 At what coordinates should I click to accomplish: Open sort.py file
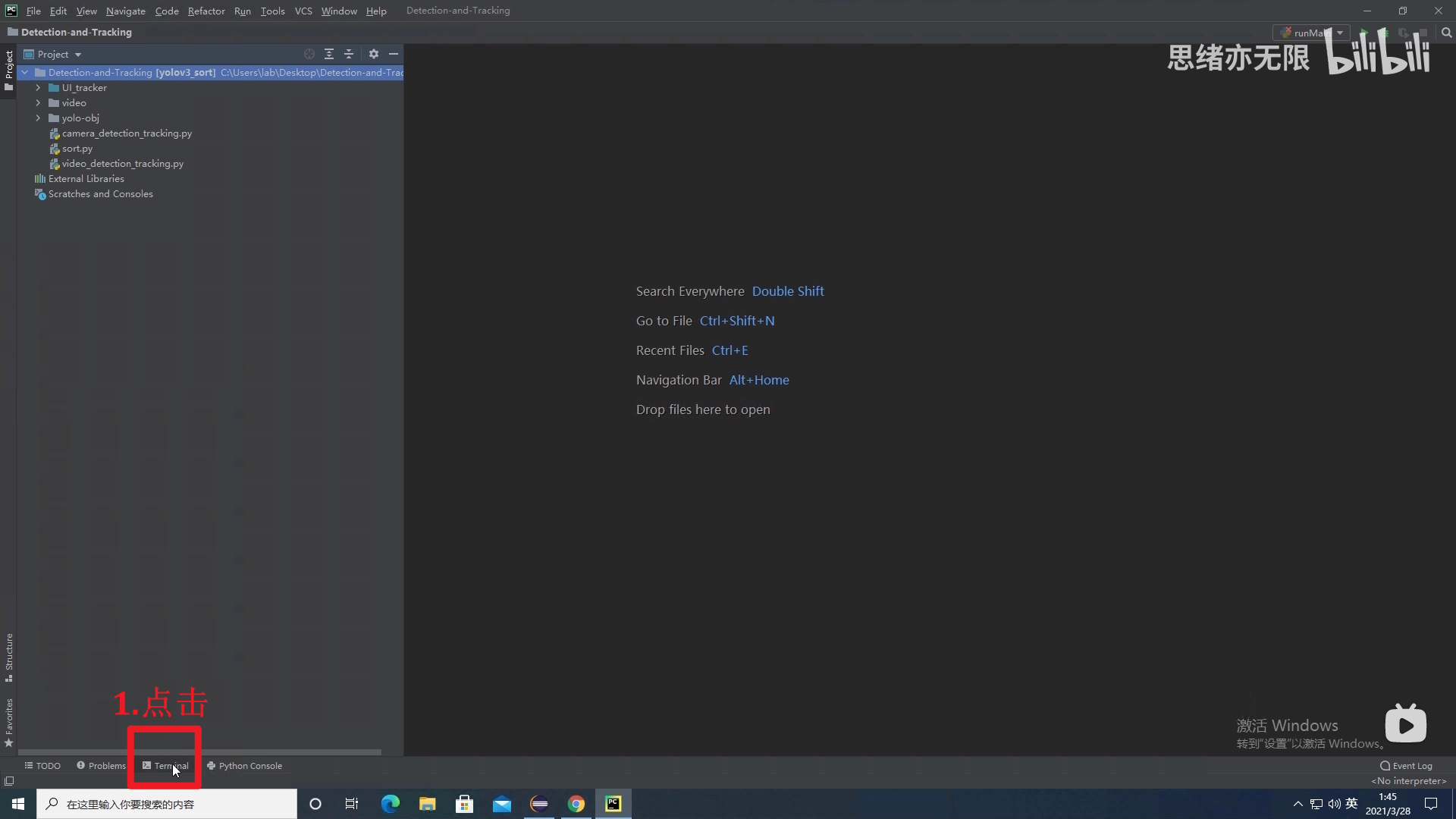tap(77, 148)
